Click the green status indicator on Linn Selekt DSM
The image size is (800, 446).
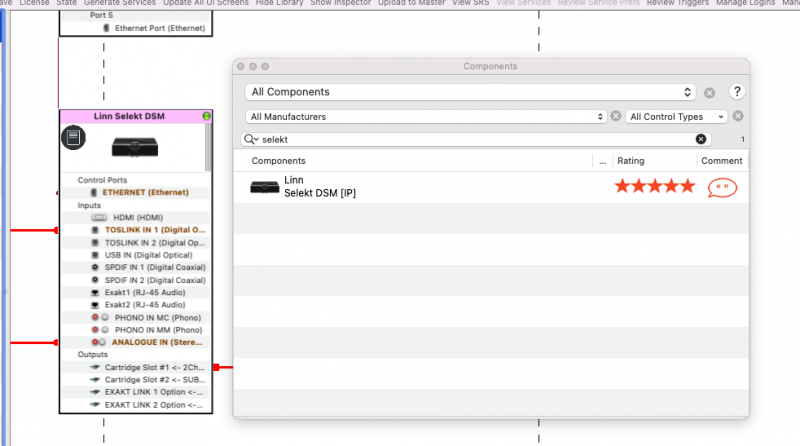[x=206, y=116]
